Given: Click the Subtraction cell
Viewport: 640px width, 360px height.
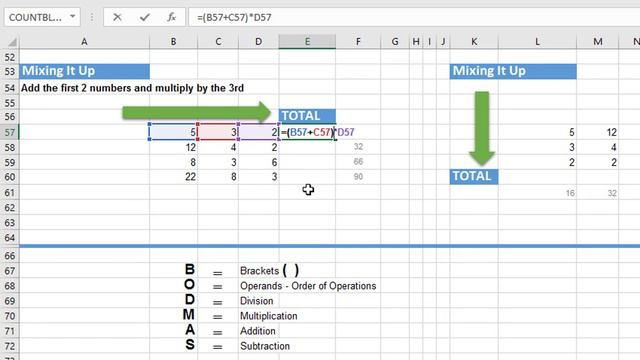Looking at the screenshot, I should point(265,346).
